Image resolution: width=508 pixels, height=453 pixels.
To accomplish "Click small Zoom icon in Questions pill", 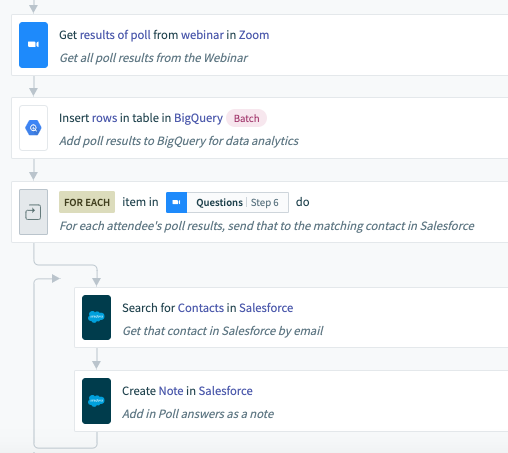I will 177,202.
